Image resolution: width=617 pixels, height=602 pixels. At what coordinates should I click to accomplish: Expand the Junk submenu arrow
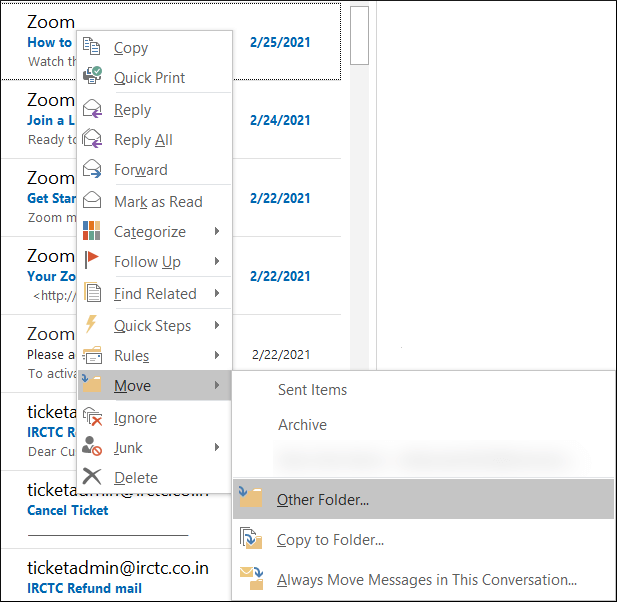(x=217, y=447)
